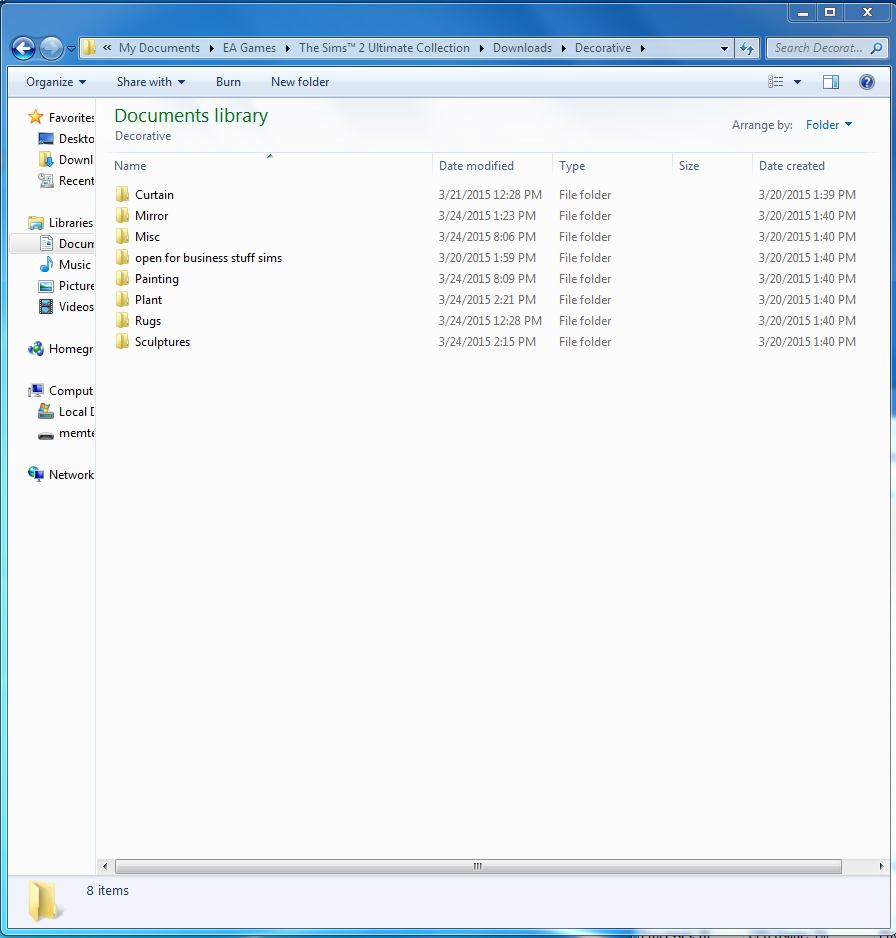Expand the Organize dropdown menu

pos(56,82)
